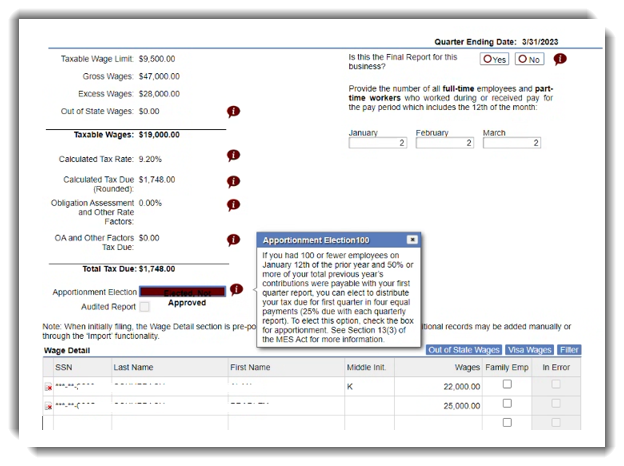Delete wage row with 22,000.00 wages

coord(49,387)
